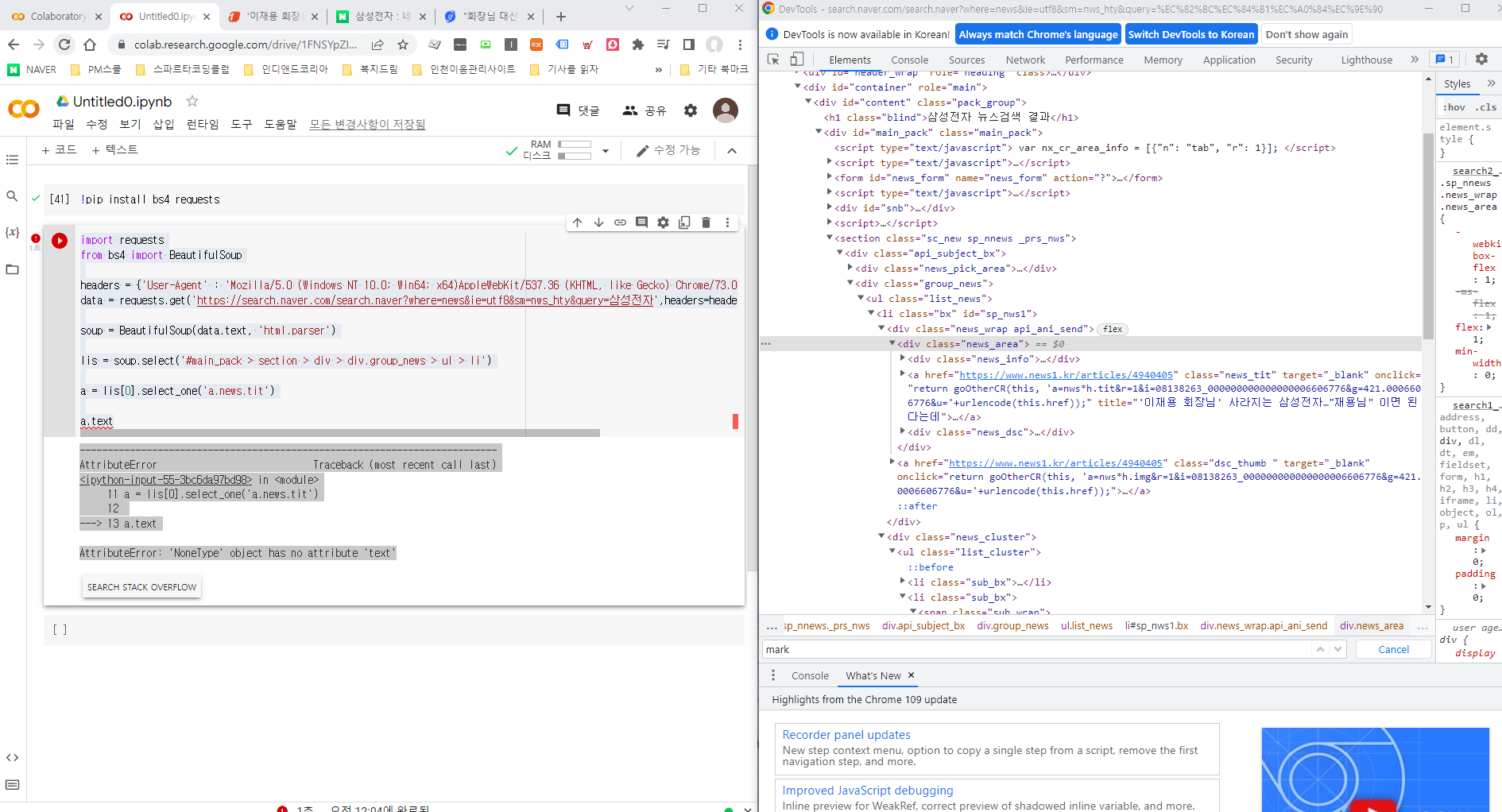Screen dimensions: 1502x812
Task: Add comment icon in cell toolbar
Action: [642, 222]
